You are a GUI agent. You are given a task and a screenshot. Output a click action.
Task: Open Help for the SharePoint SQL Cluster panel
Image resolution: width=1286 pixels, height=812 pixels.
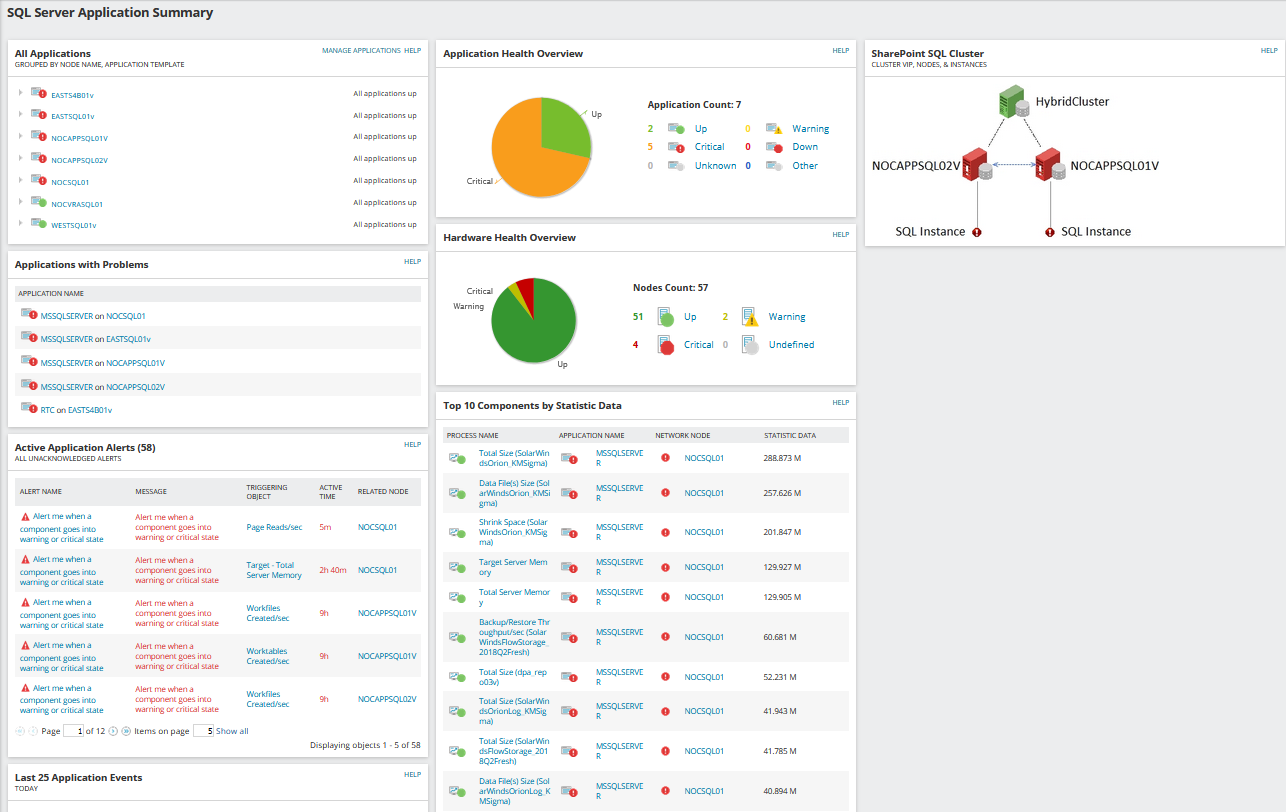pos(1269,50)
